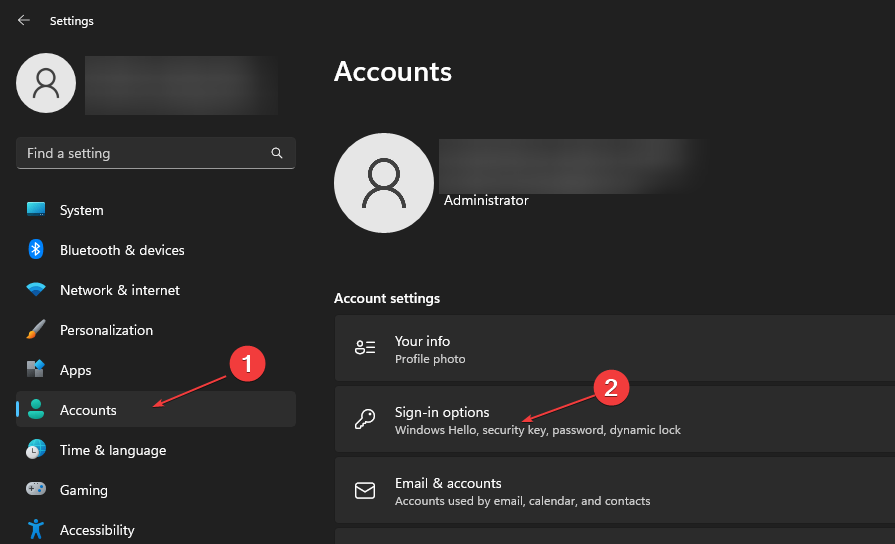Click the Wi-Fi icon for Network & internet

coord(36,290)
